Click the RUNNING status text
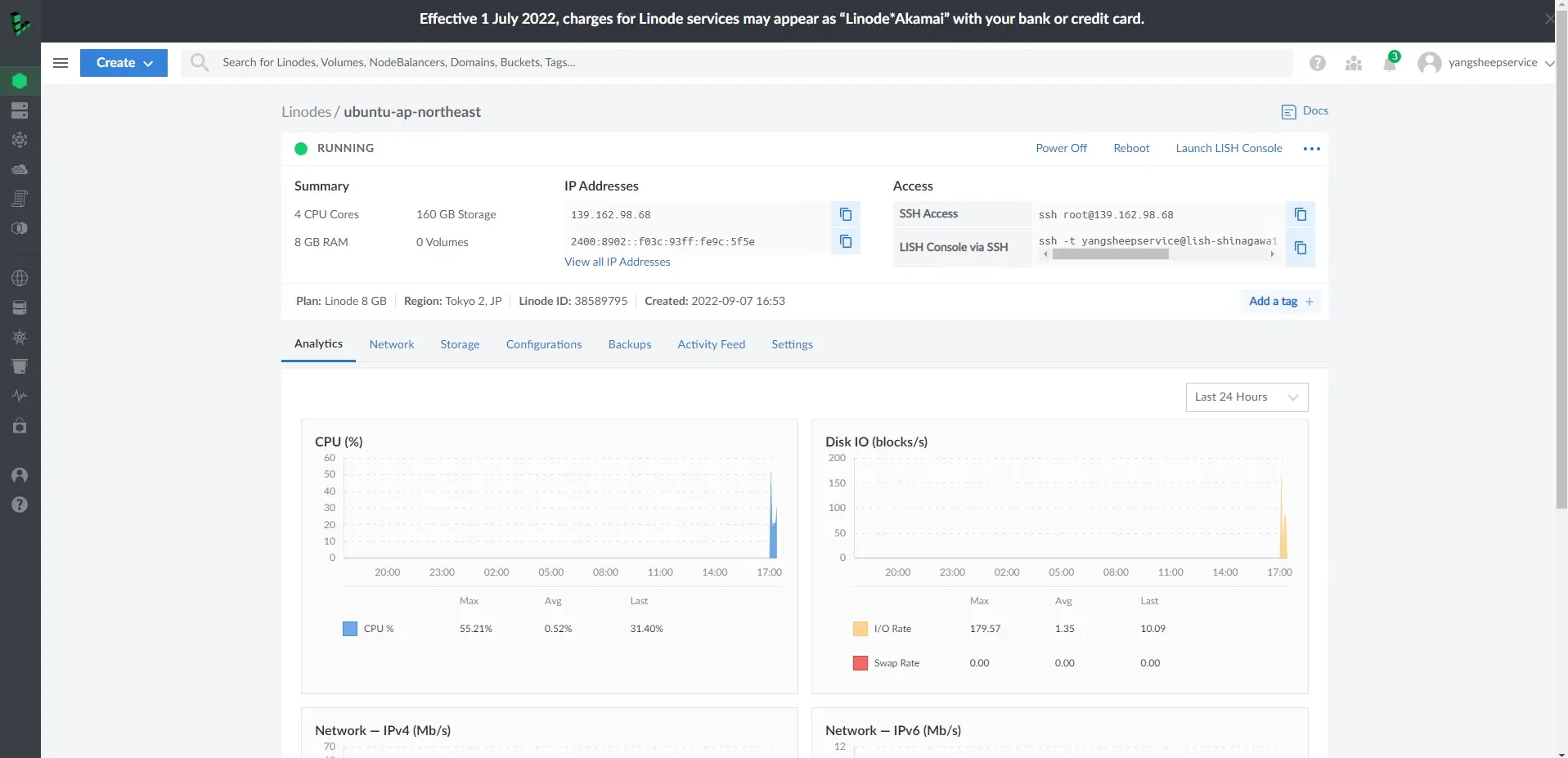Viewport: 1568px width, 758px height. [345, 149]
